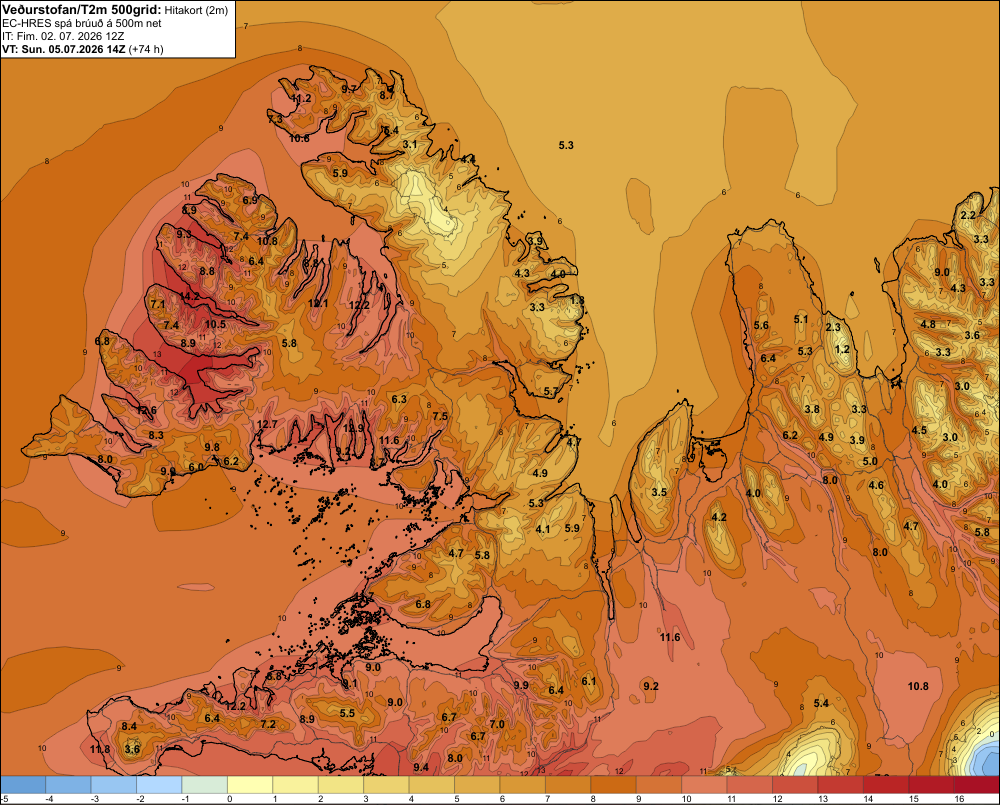Click the EC-HRES spá brúuð á 500m net text
The width and height of the screenshot is (1000, 805).
[82, 24]
